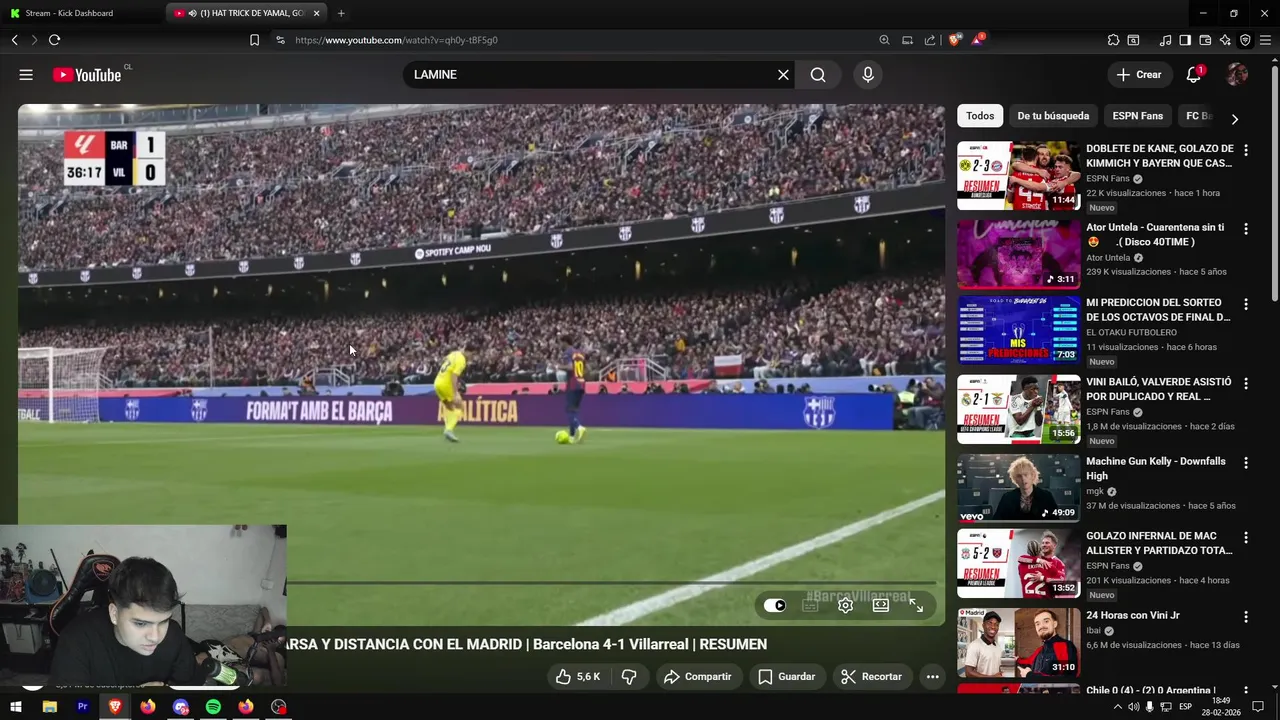Open the Brave Wallet icon
1280x720 pixels.
(x=1205, y=40)
